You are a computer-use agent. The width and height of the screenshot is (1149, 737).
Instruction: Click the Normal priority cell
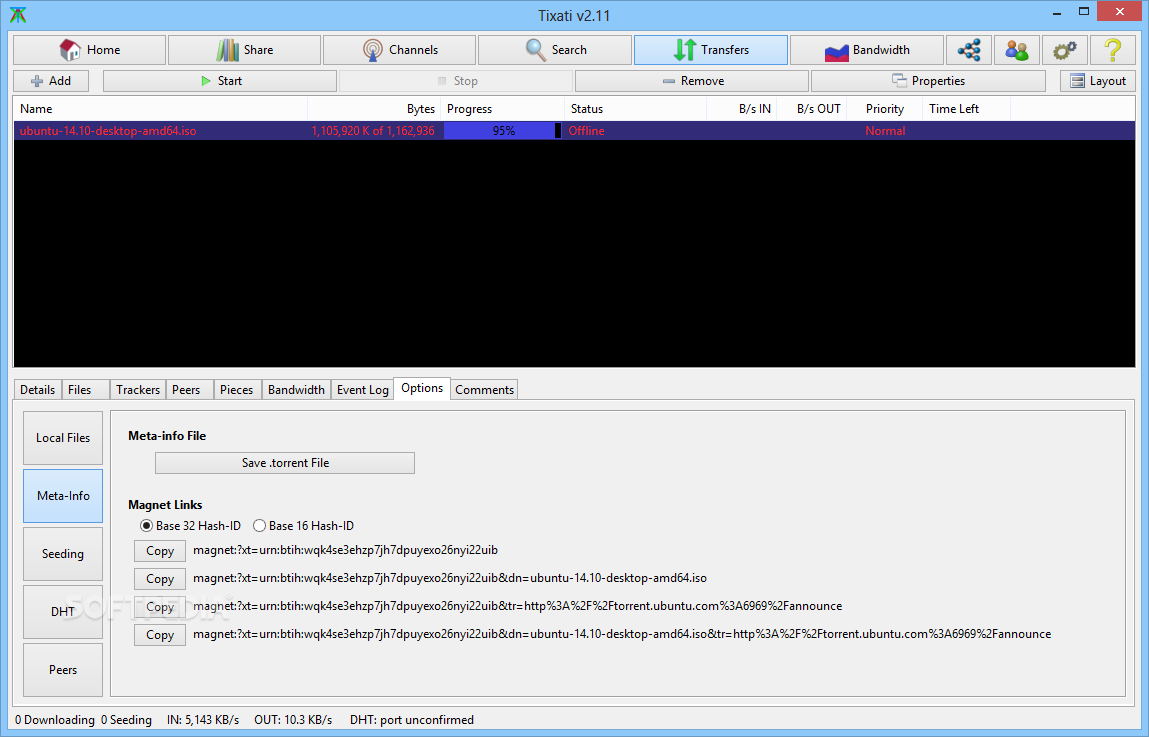click(x=884, y=130)
